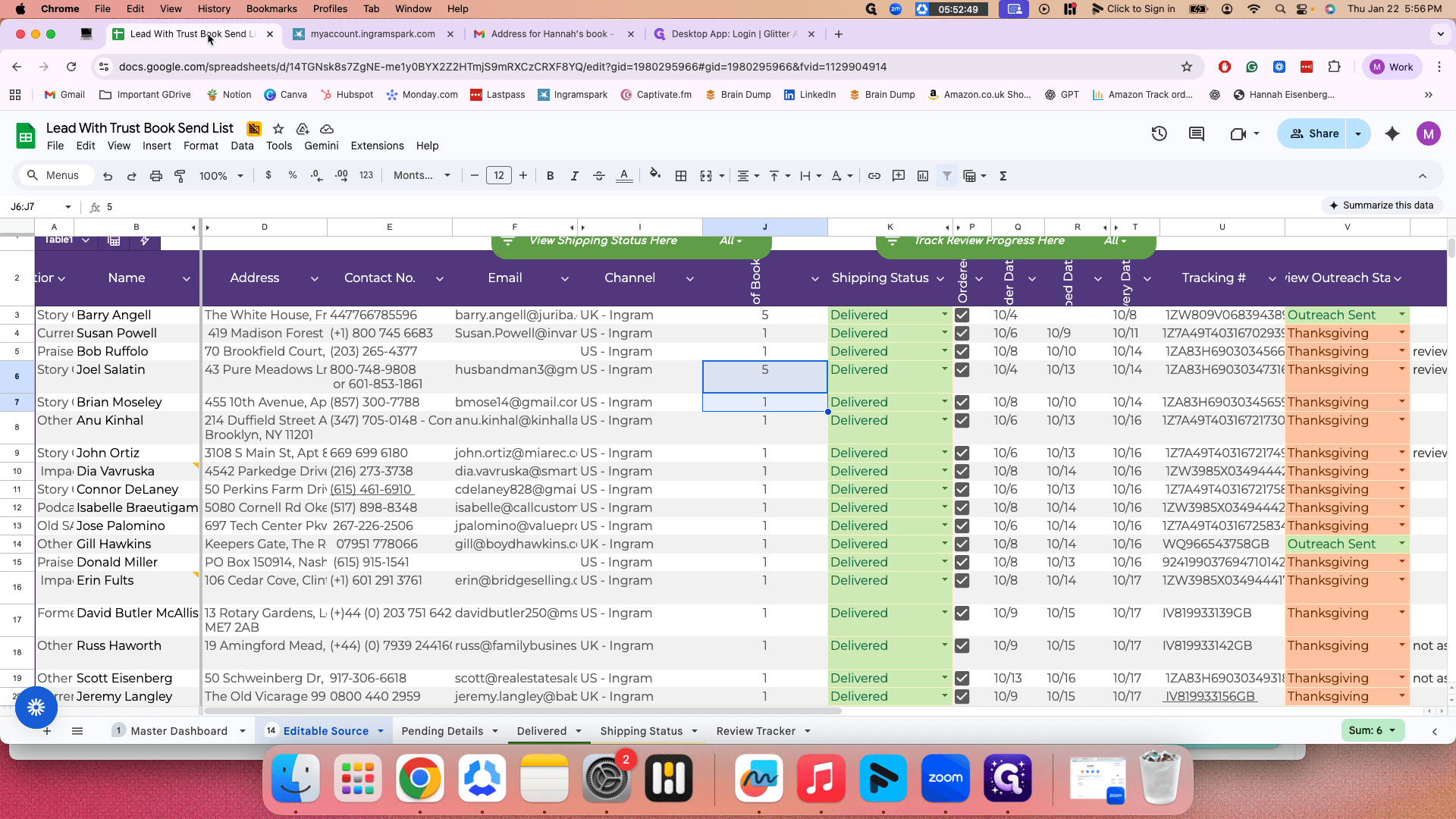Open version history clock icon
The width and height of the screenshot is (1456, 819).
pos(1159,134)
